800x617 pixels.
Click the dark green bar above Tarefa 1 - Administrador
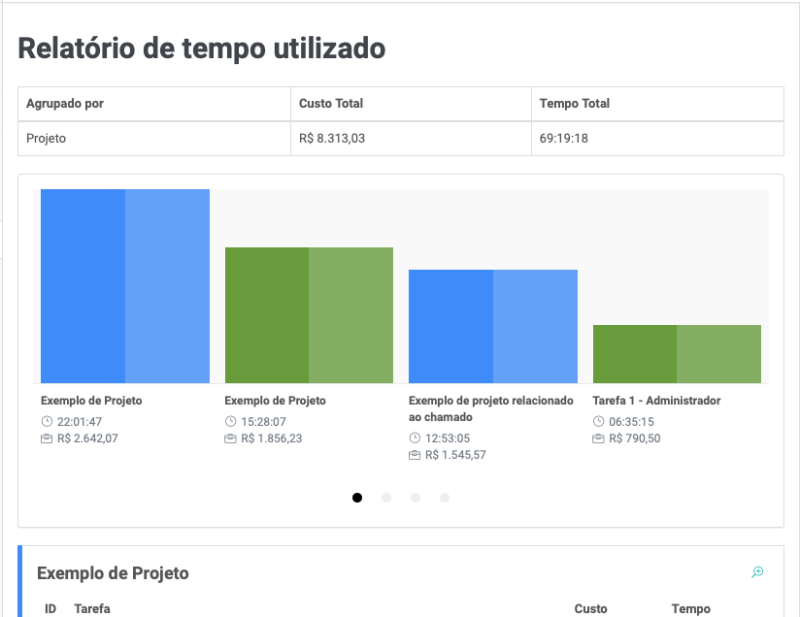tap(634, 354)
